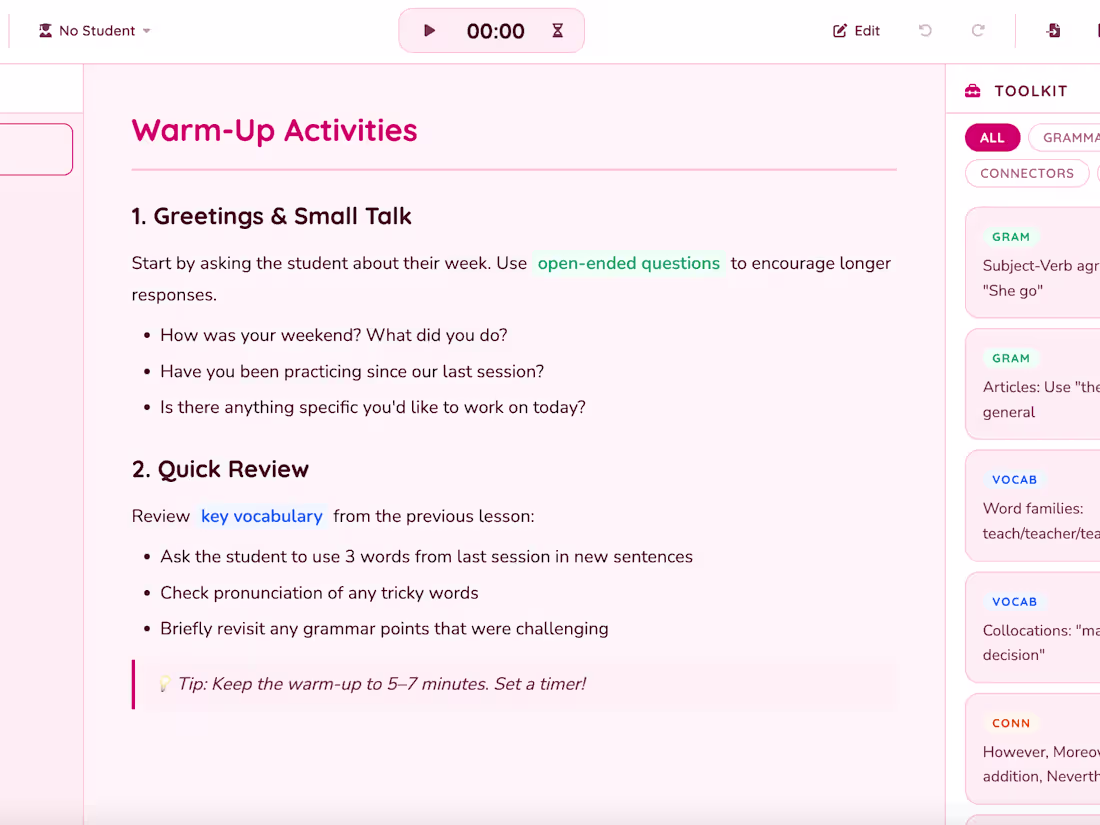
Task: Select the ALL filter pill
Action: (x=992, y=137)
